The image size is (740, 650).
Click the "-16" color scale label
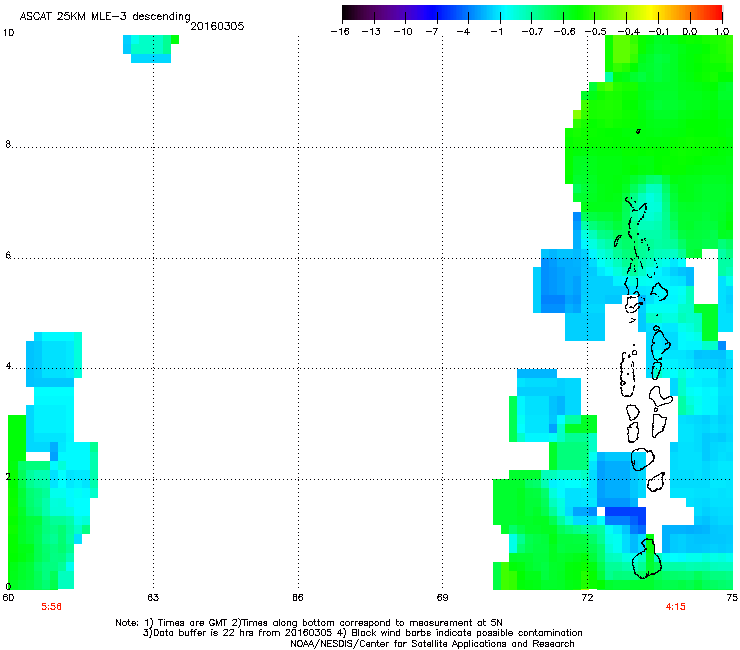(340, 32)
